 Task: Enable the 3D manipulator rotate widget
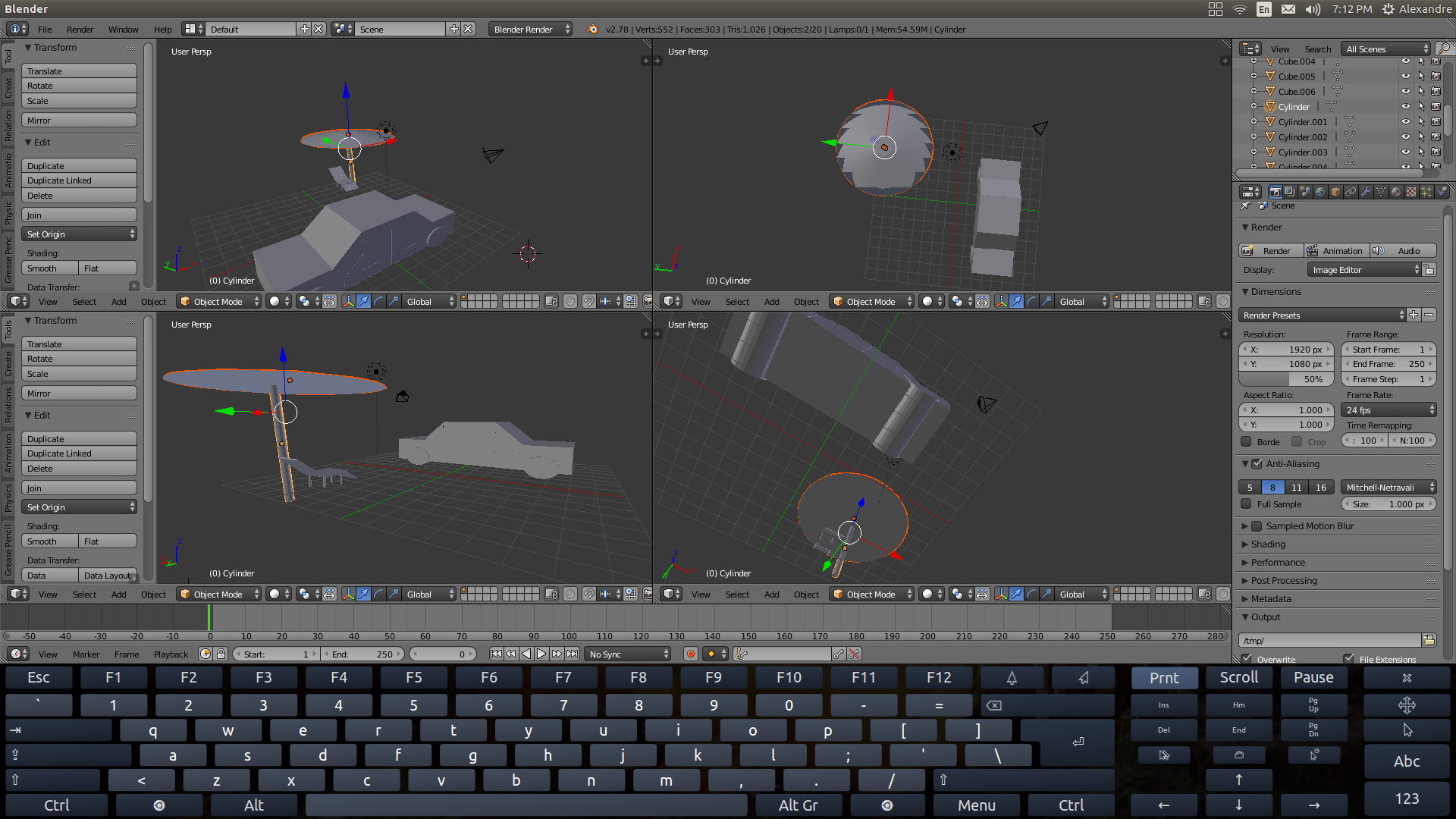(378, 301)
